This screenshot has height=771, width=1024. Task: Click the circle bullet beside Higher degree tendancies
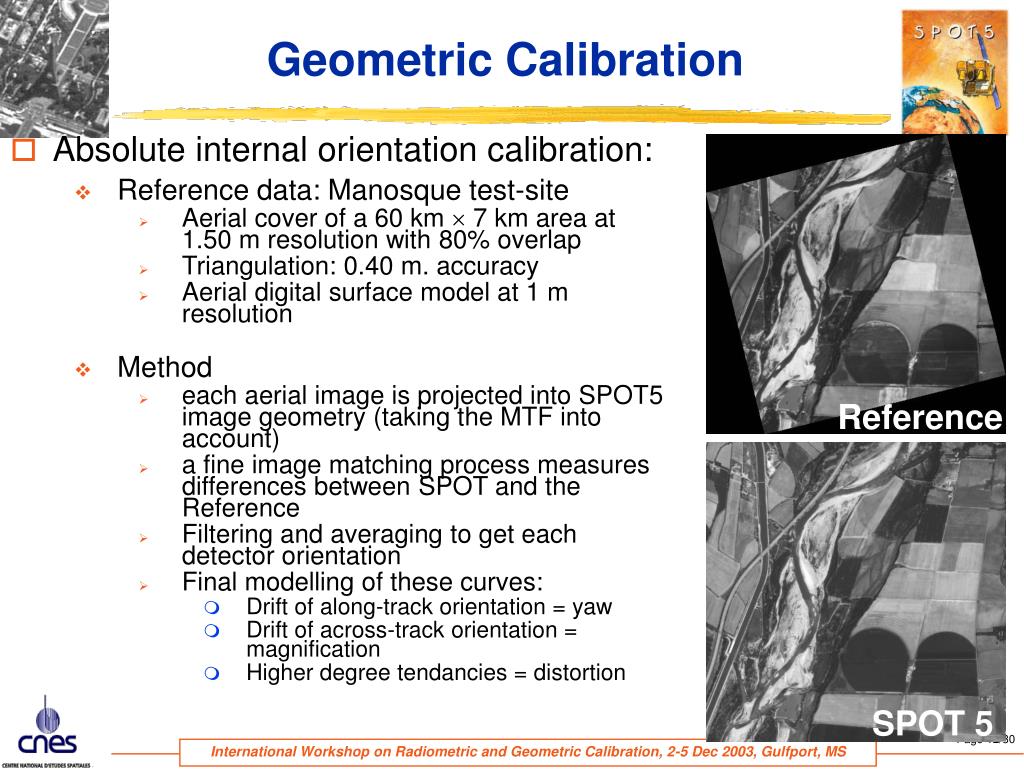pos(212,673)
